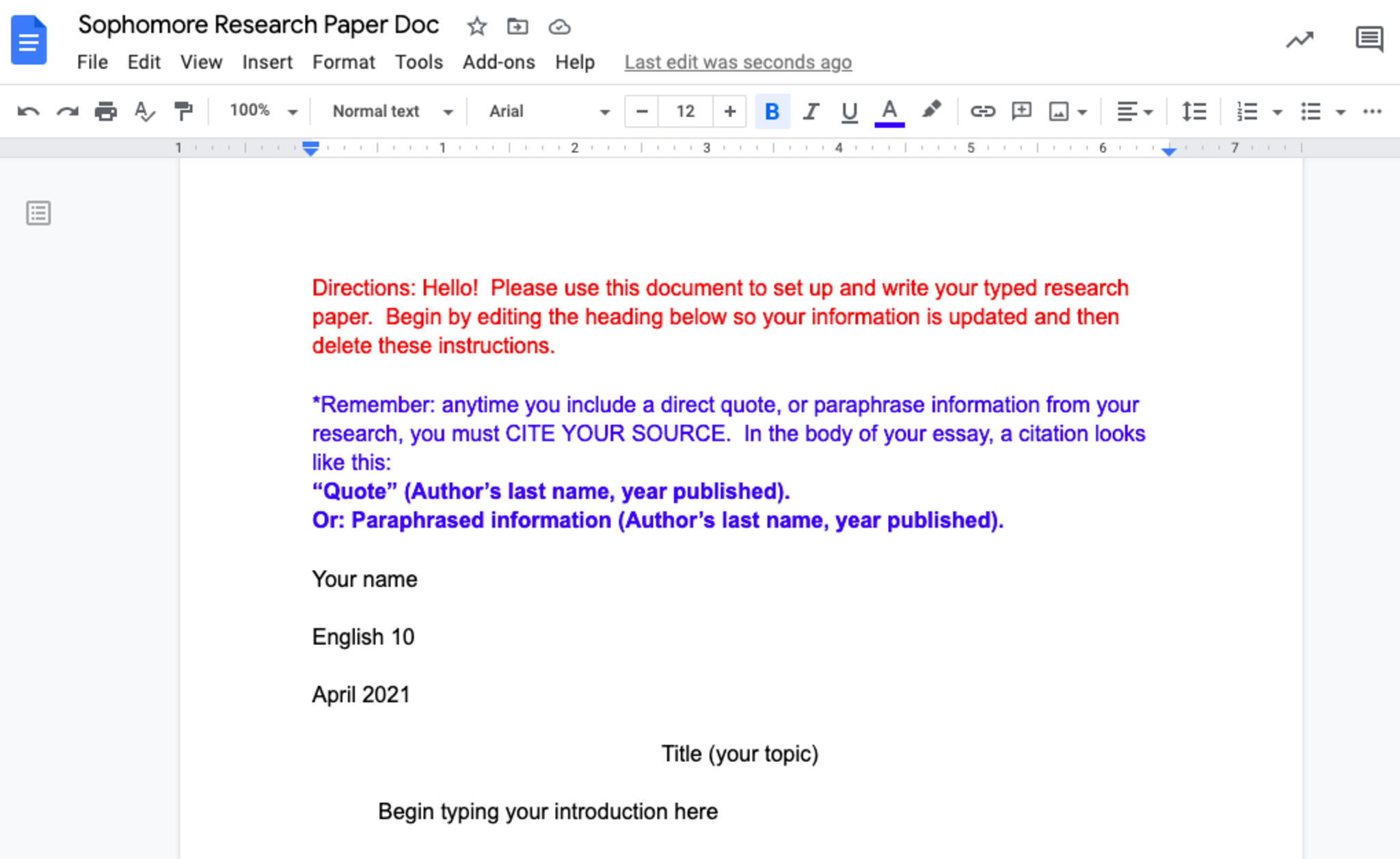1400x859 pixels.
Task: Open the Format menu
Action: (x=343, y=62)
